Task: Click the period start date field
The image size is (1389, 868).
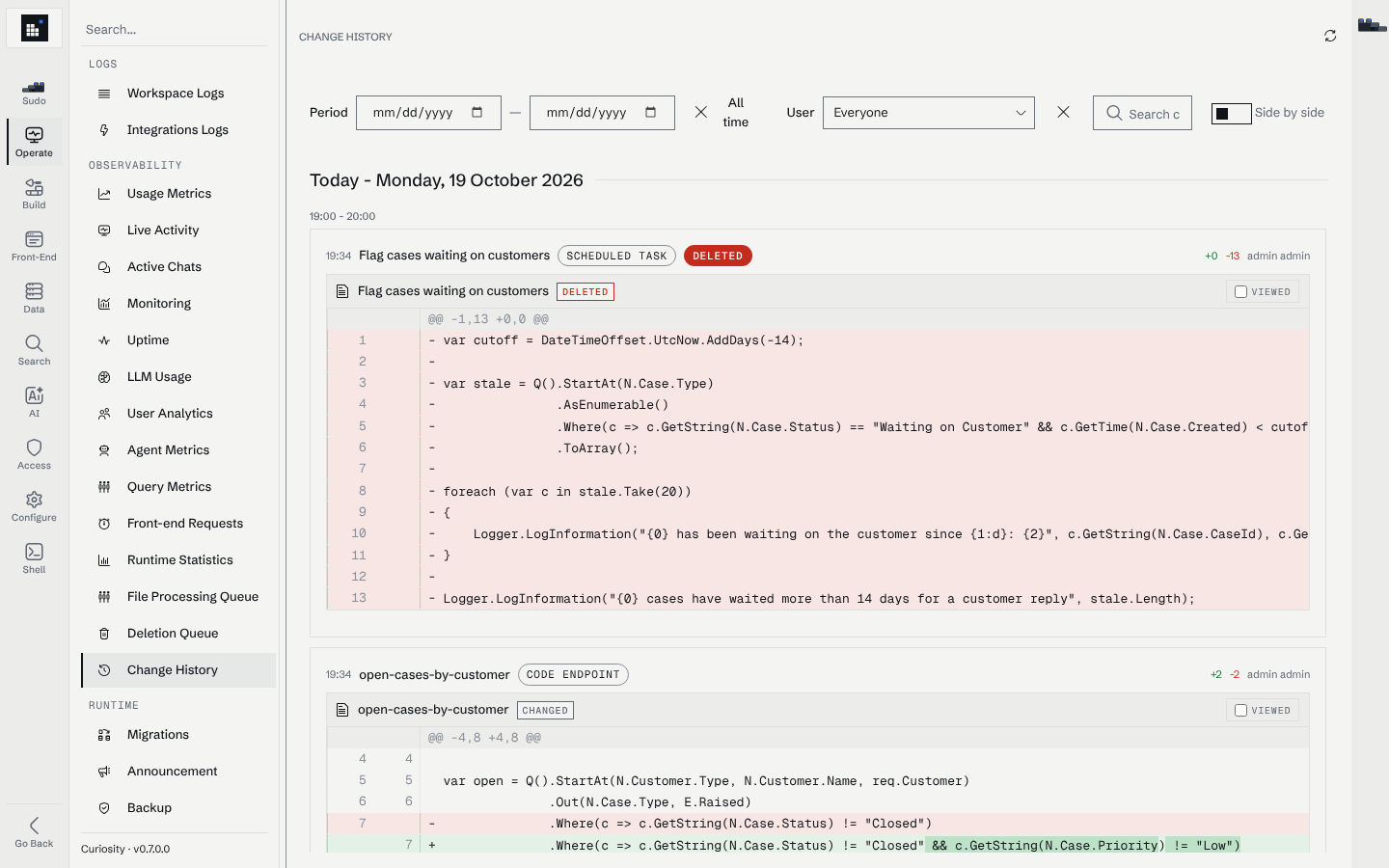Action: coord(428,113)
